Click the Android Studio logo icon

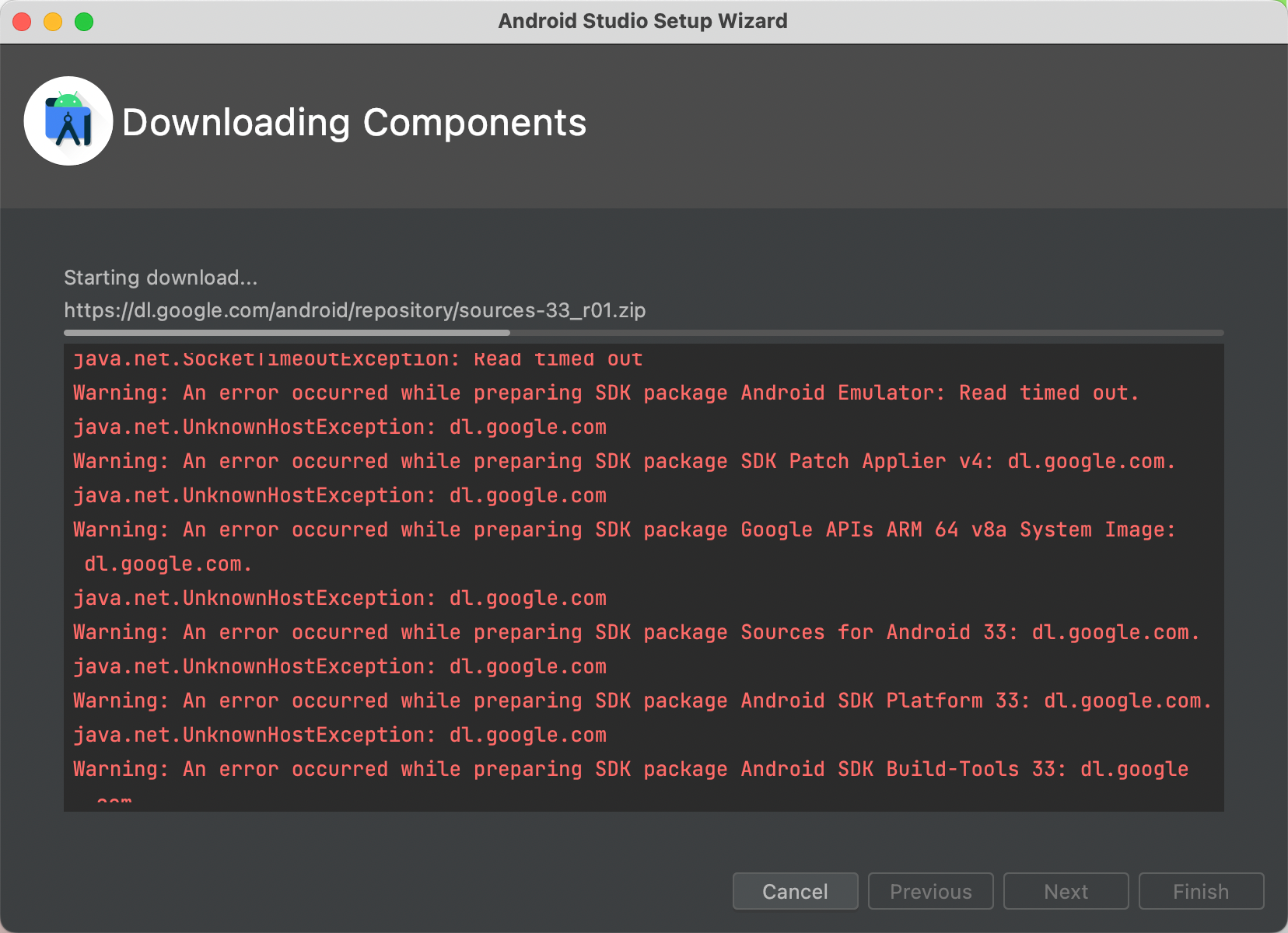coord(68,121)
